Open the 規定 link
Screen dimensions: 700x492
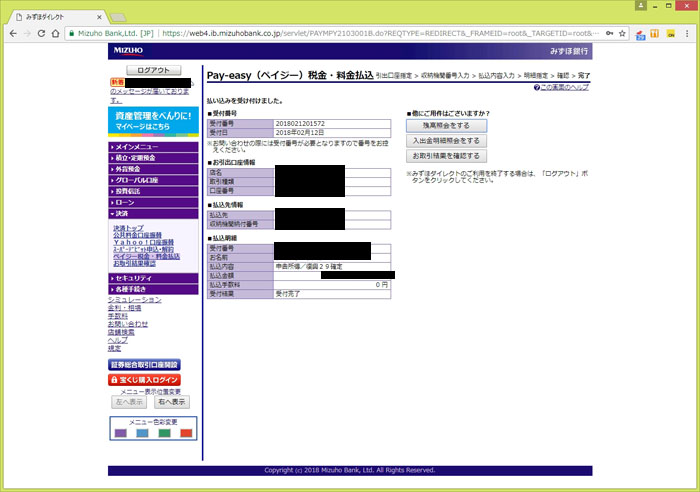[114, 348]
